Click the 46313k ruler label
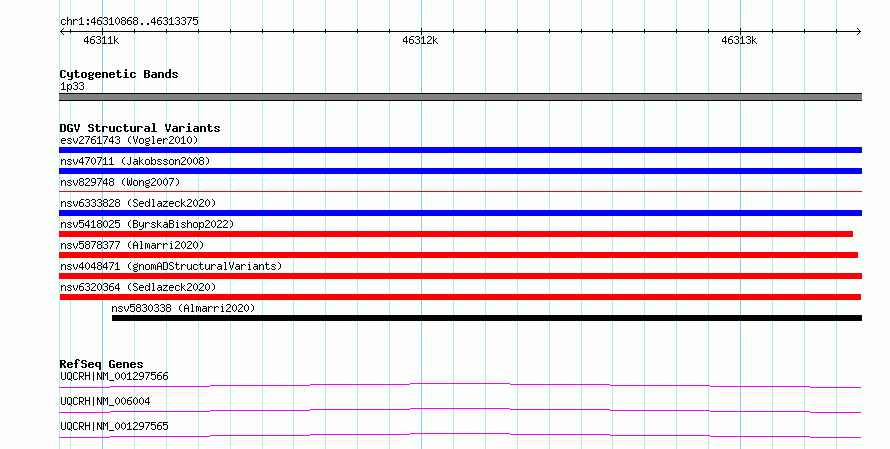Viewport: 890px width, 449px height. [739, 40]
